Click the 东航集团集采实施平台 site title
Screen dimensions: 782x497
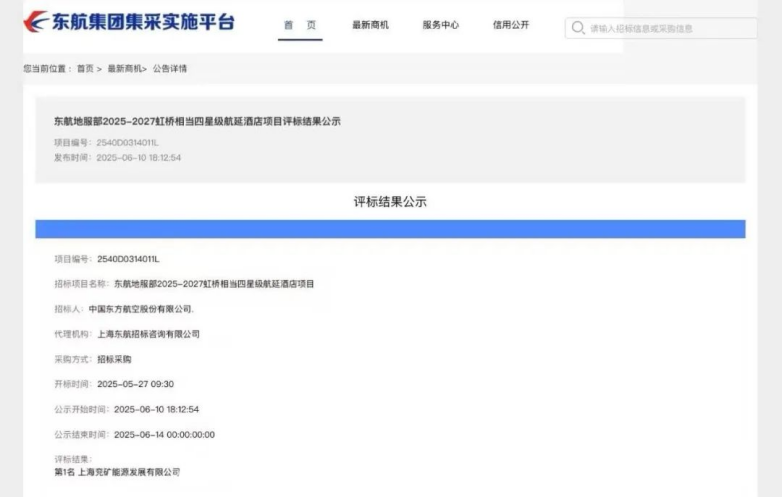pos(143,22)
